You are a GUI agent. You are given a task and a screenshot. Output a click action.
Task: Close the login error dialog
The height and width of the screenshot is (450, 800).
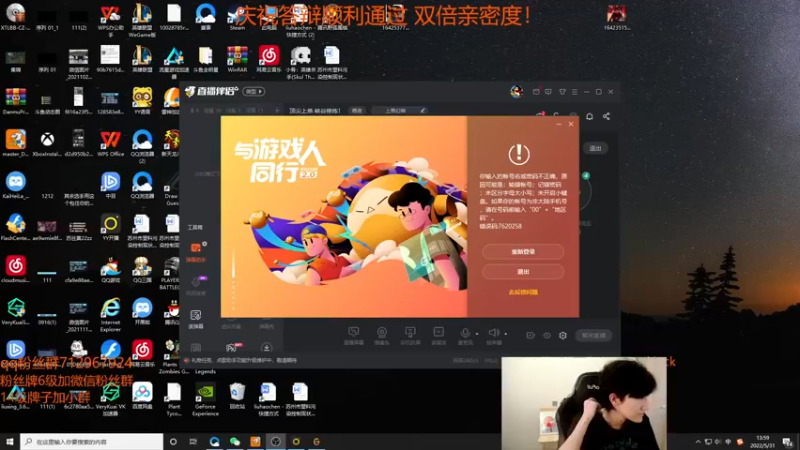tap(571, 124)
